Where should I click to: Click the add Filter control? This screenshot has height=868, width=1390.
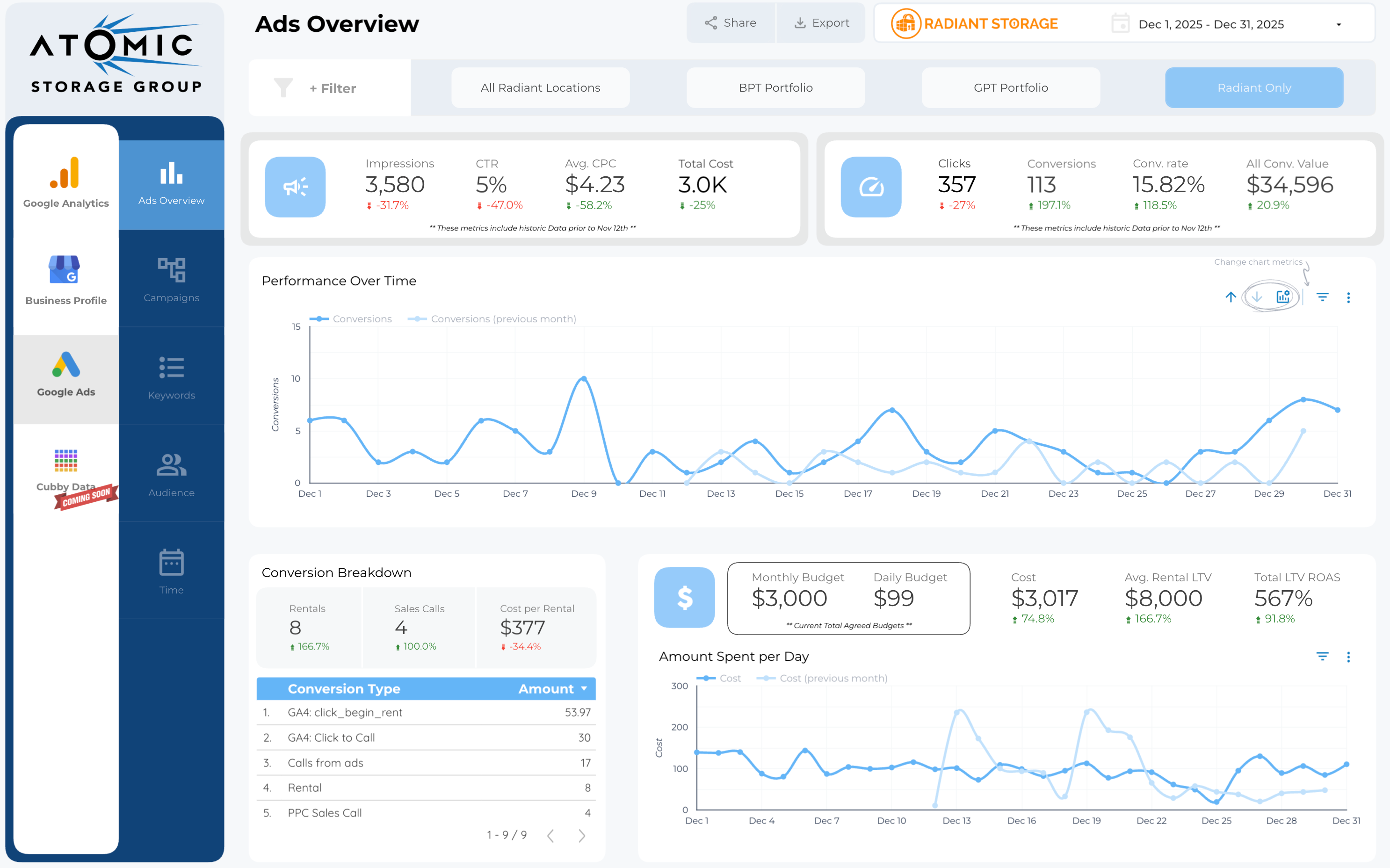click(x=332, y=88)
